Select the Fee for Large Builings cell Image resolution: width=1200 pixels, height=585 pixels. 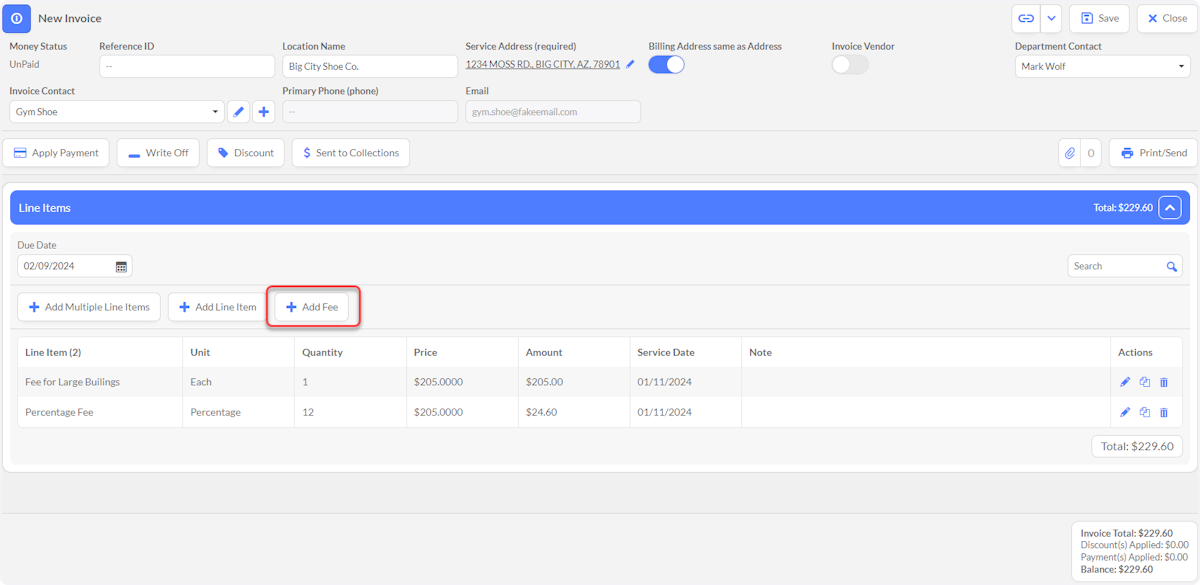click(x=100, y=382)
